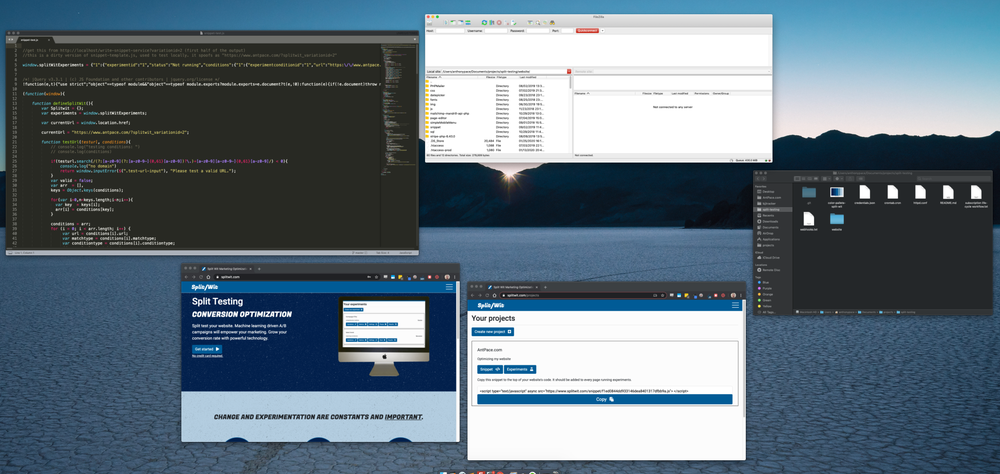1000x474 pixels.
Task: Select the Green tag in Finder sidebar
Action: 766,300
